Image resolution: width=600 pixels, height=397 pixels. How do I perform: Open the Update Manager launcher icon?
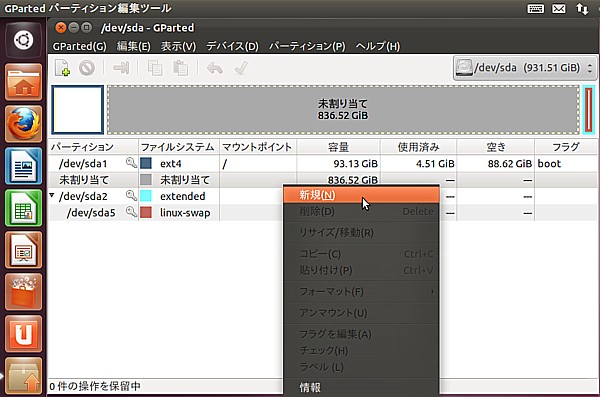23,376
